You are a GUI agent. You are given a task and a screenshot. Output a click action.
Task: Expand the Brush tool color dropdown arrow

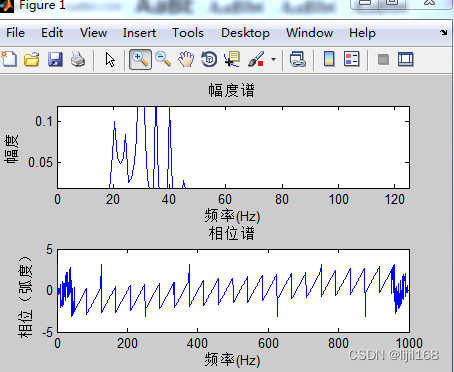(x=273, y=60)
